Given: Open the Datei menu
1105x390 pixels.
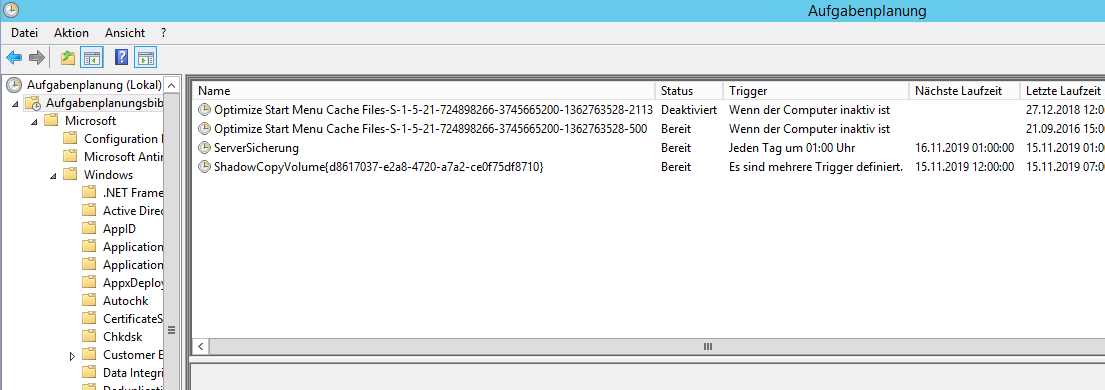Looking at the screenshot, I should click(24, 32).
